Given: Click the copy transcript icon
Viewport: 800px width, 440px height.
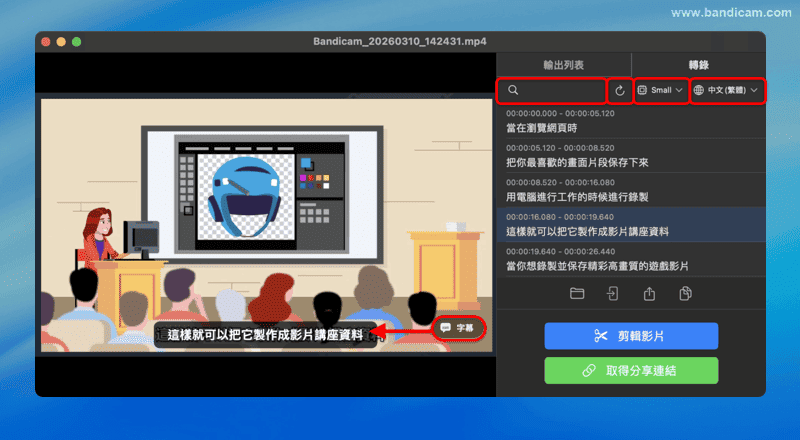Looking at the screenshot, I should point(686,293).
